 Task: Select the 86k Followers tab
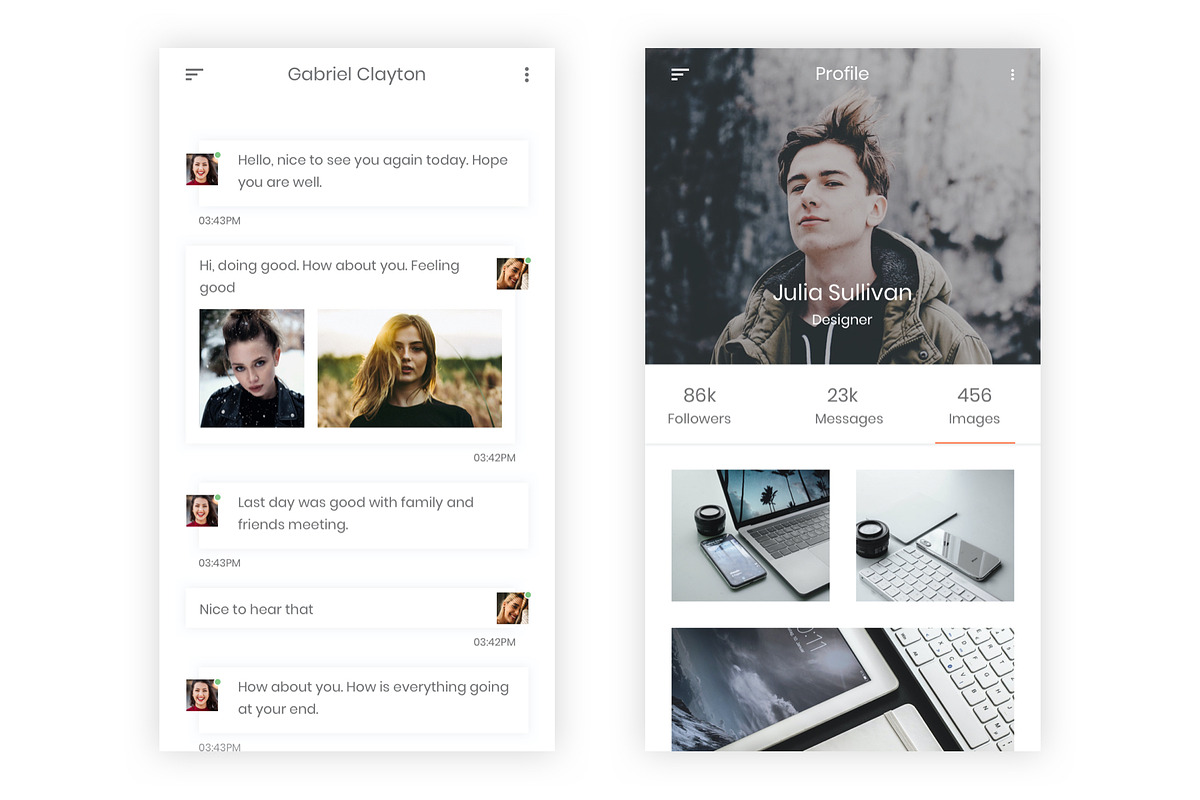(699, 405)
